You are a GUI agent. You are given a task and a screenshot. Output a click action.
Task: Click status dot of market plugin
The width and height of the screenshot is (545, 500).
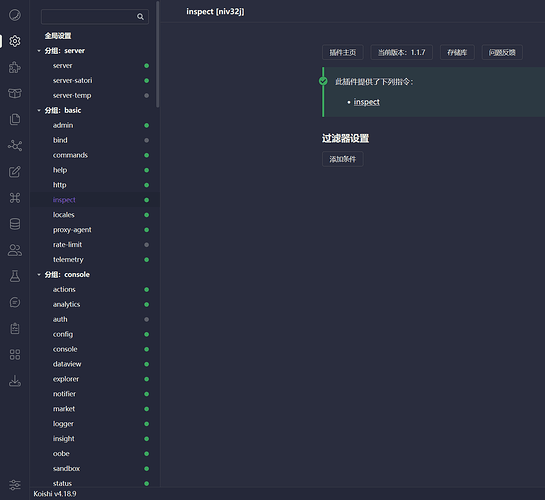146,409
